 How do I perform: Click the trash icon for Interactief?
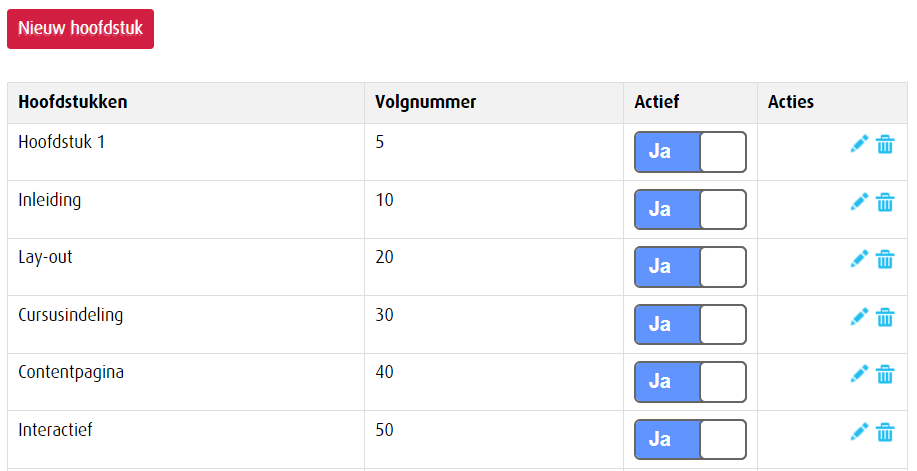tap(885, 432)
